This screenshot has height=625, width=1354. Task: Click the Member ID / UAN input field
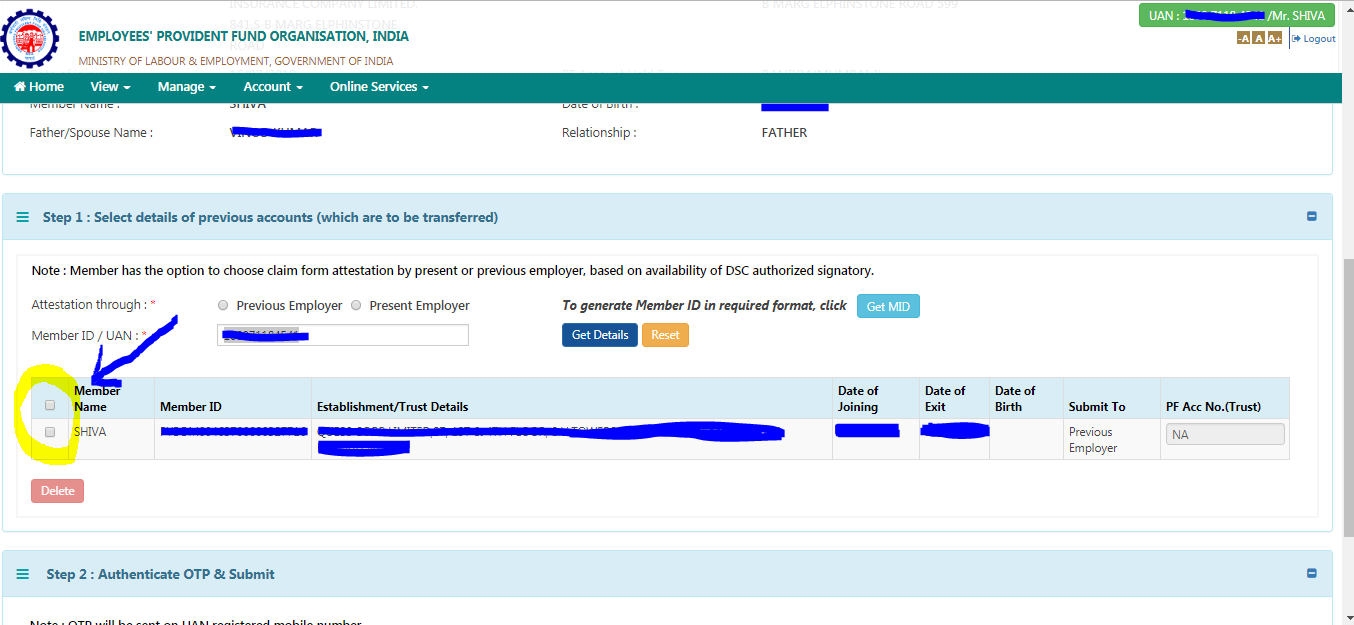(x=342, y=334)
